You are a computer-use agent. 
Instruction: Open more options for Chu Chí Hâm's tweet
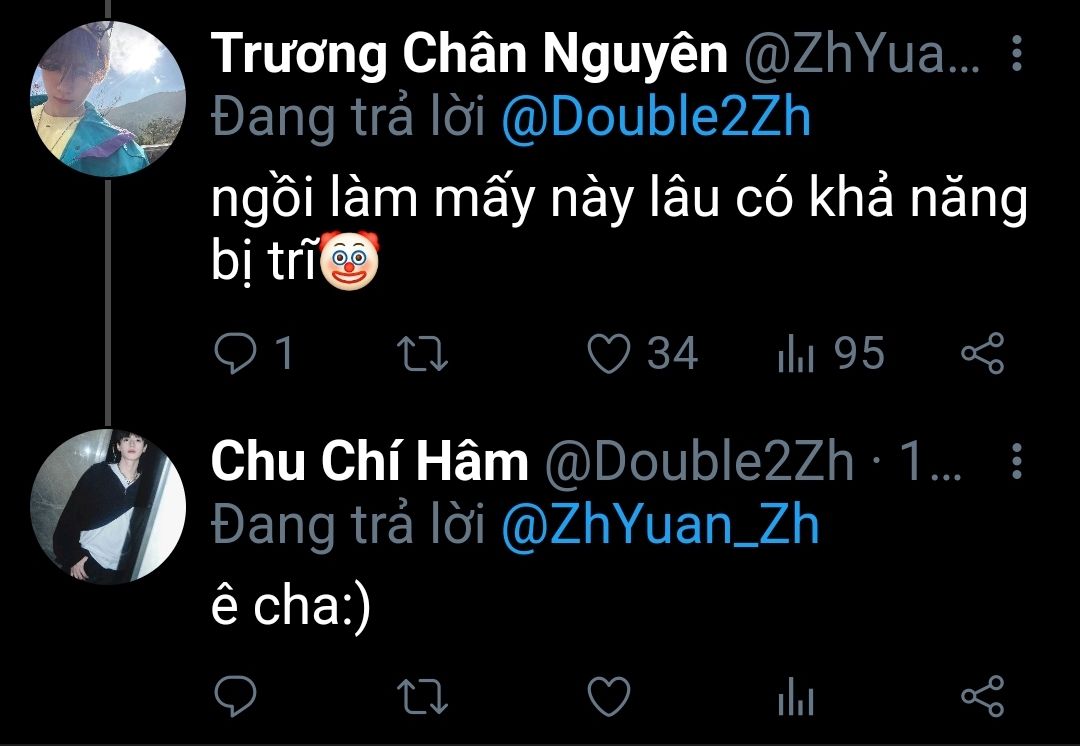coord(1017,461)
